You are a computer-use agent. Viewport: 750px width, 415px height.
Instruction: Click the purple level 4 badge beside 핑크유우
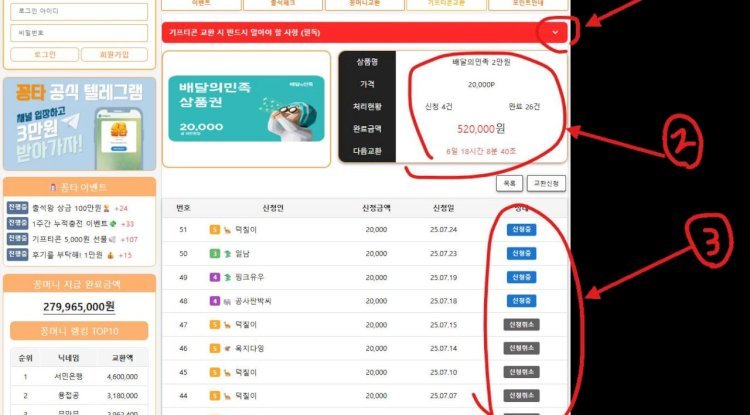(214, 277)
